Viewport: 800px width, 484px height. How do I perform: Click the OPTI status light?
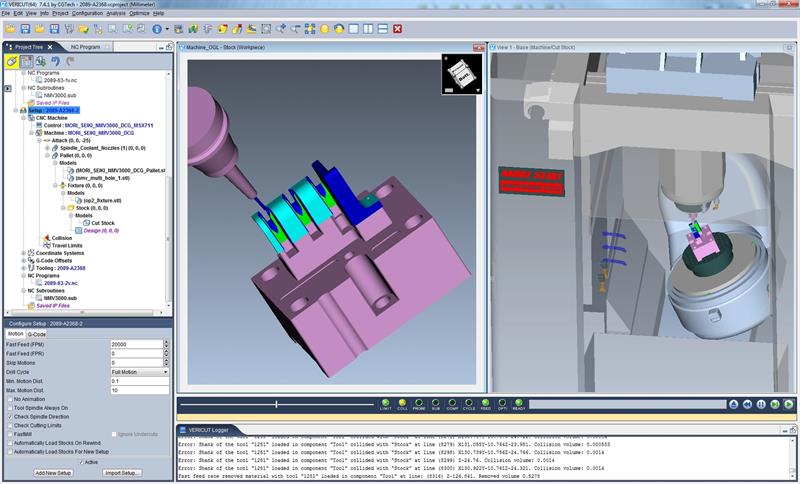(502, 403)
